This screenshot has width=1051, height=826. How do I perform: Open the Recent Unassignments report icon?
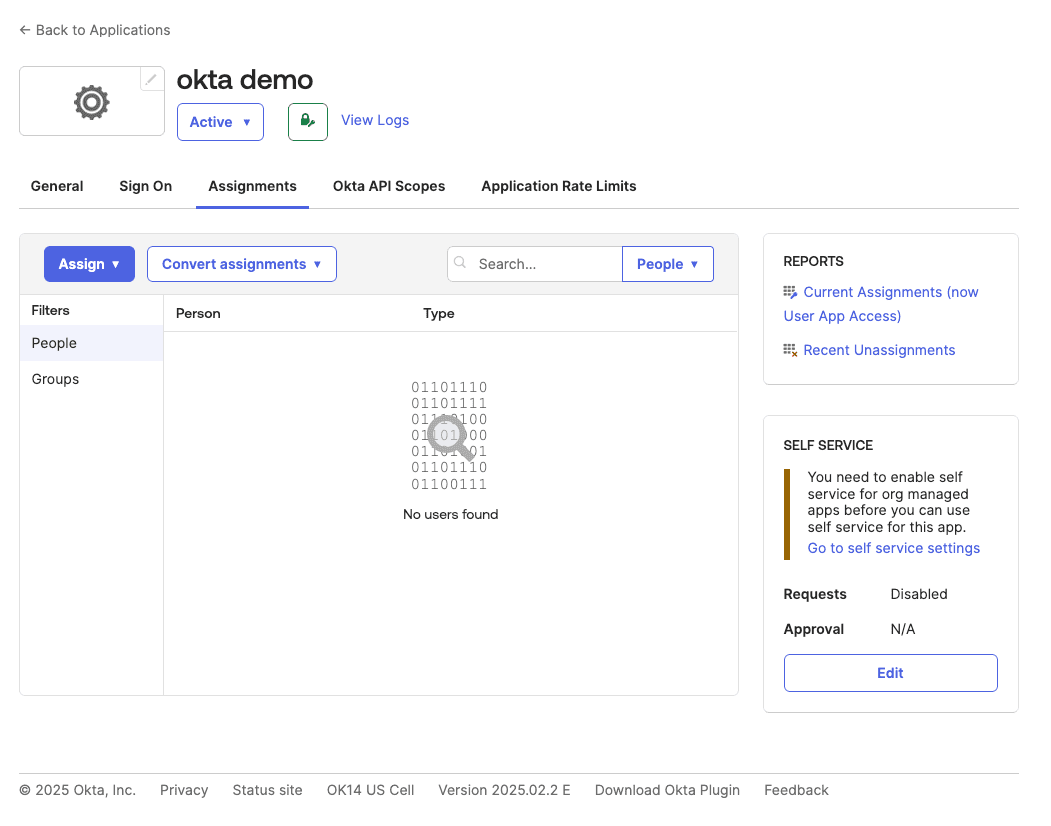coord(791,349)
